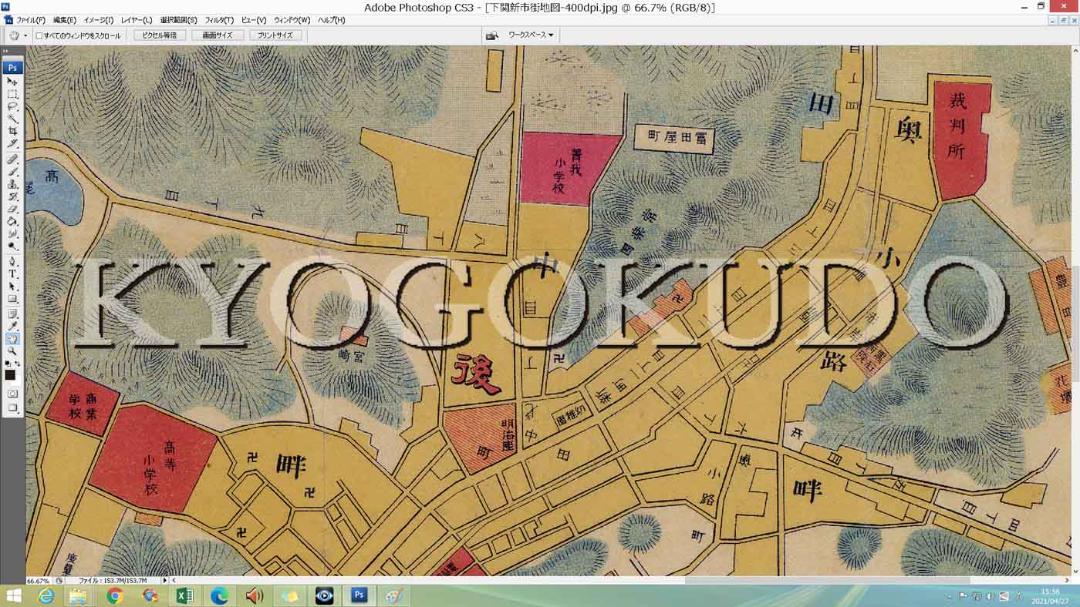Open the status bar info arrow menu

165,581
